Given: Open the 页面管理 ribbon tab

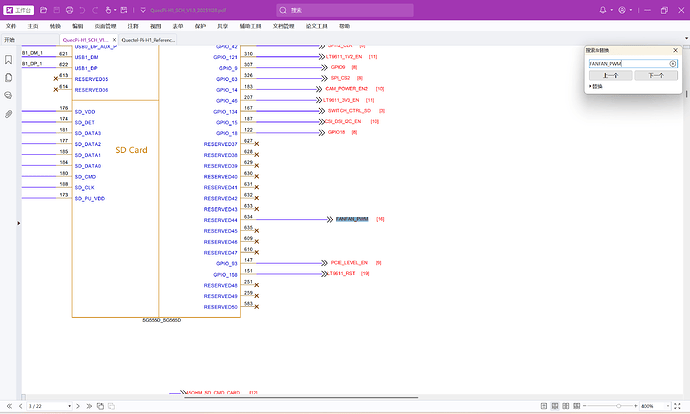Looking at the screenshot, I should (105, 26).
